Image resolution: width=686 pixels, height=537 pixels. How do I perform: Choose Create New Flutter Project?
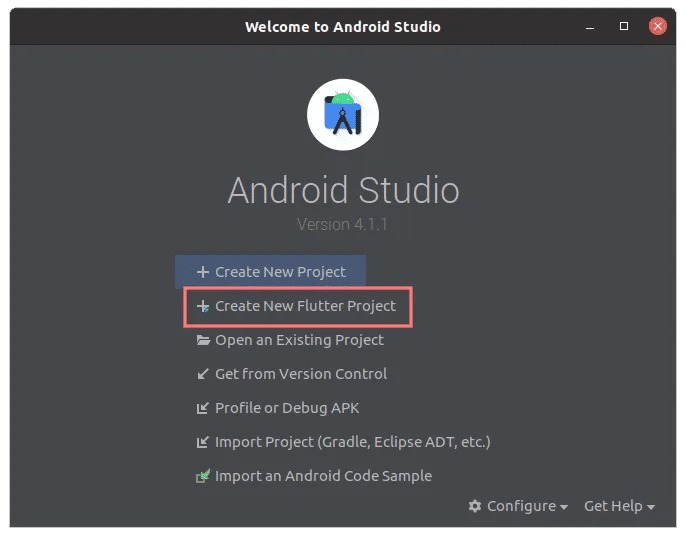297,306
